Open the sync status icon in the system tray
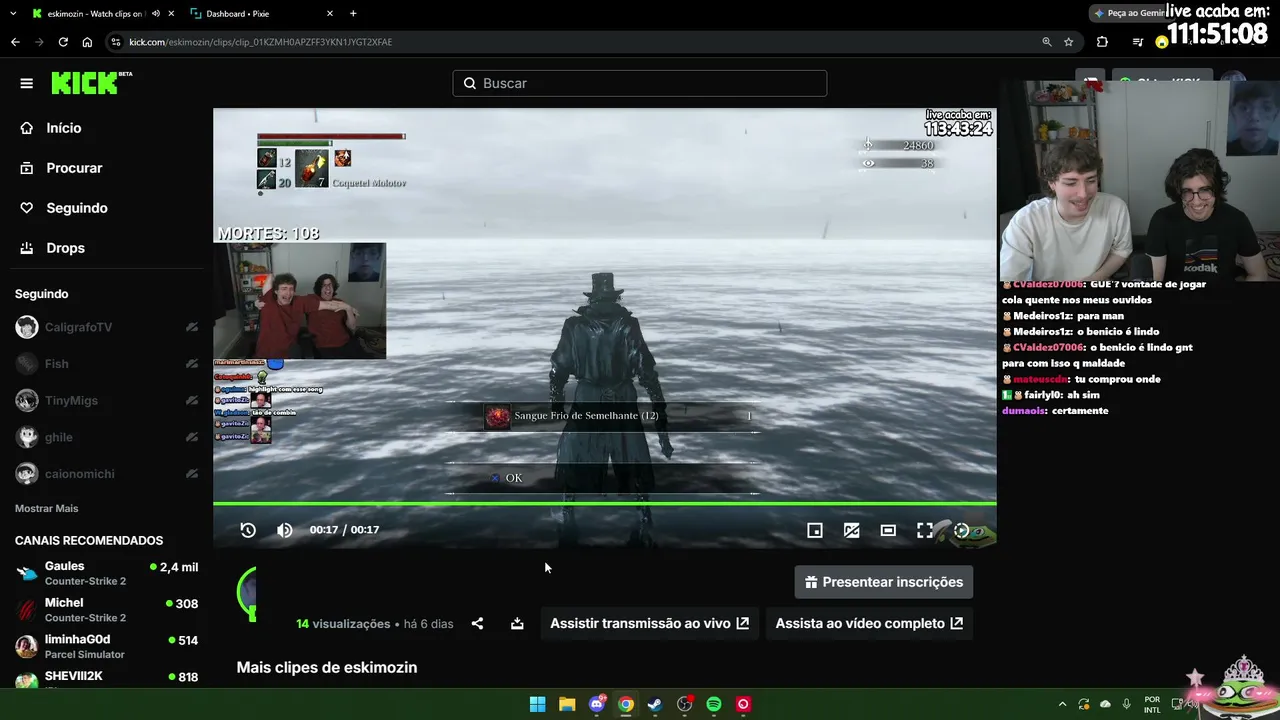This screenshot has height=720, width=1280. tap(1084, 704)
